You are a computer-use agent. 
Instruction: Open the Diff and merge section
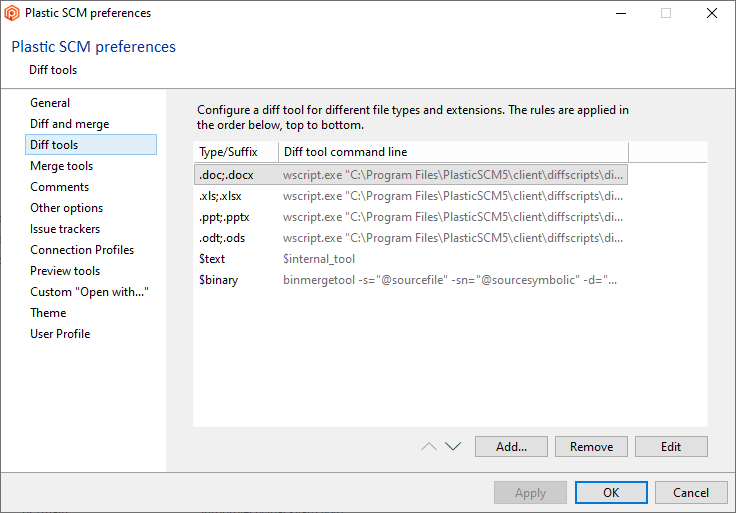tap(69, 124)
